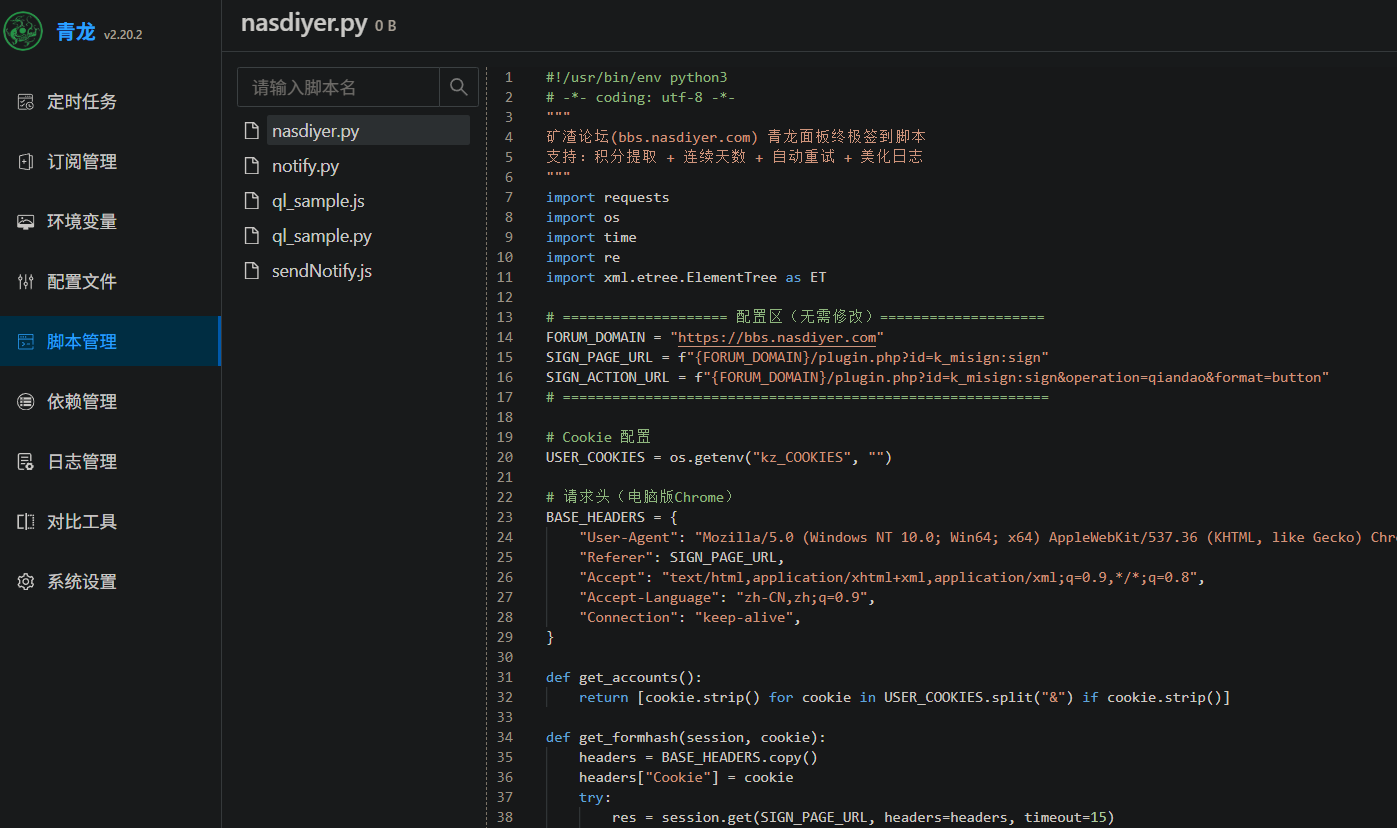Click the 系统设置 gear icon
Image resolution: width=1397 pixels, height=828 pixels.
[x=26, y=582]
